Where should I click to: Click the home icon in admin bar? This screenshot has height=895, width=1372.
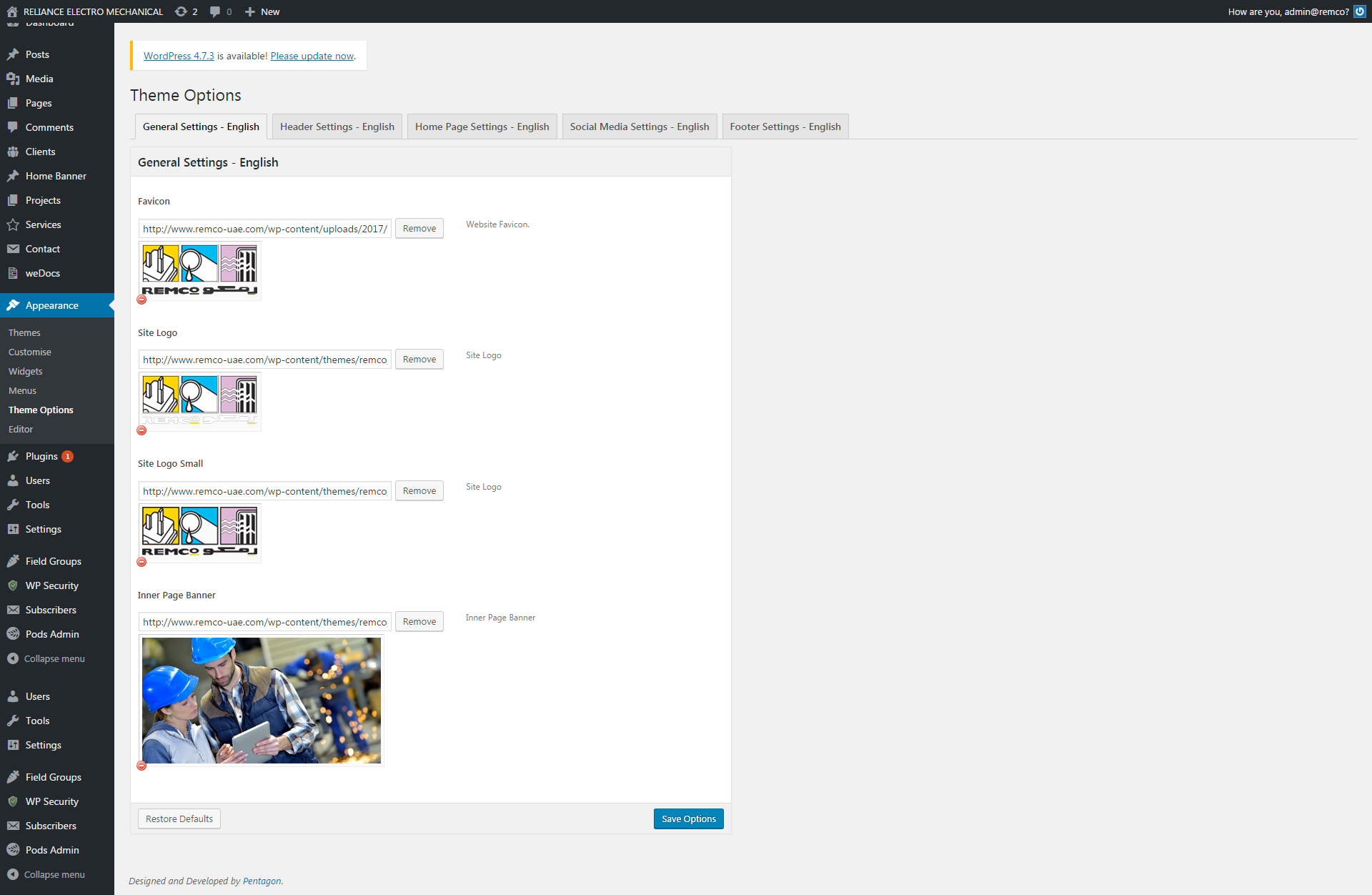[x=12, y=11]
